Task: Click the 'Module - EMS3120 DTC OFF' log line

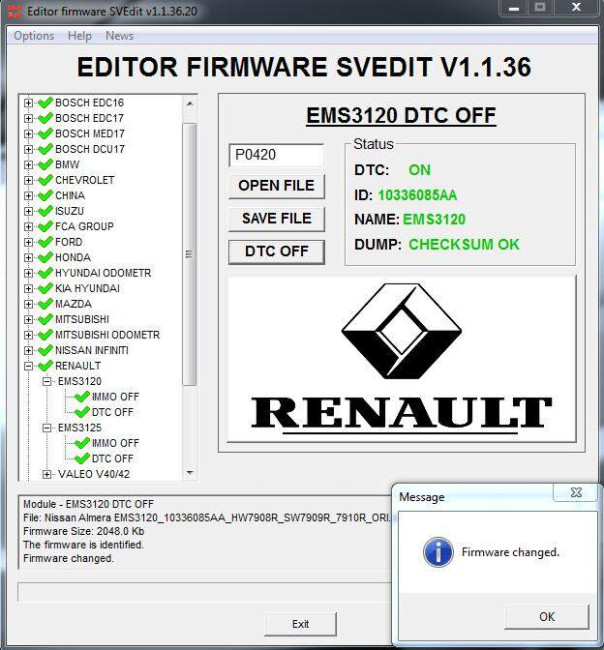Action: pos(88,504)
